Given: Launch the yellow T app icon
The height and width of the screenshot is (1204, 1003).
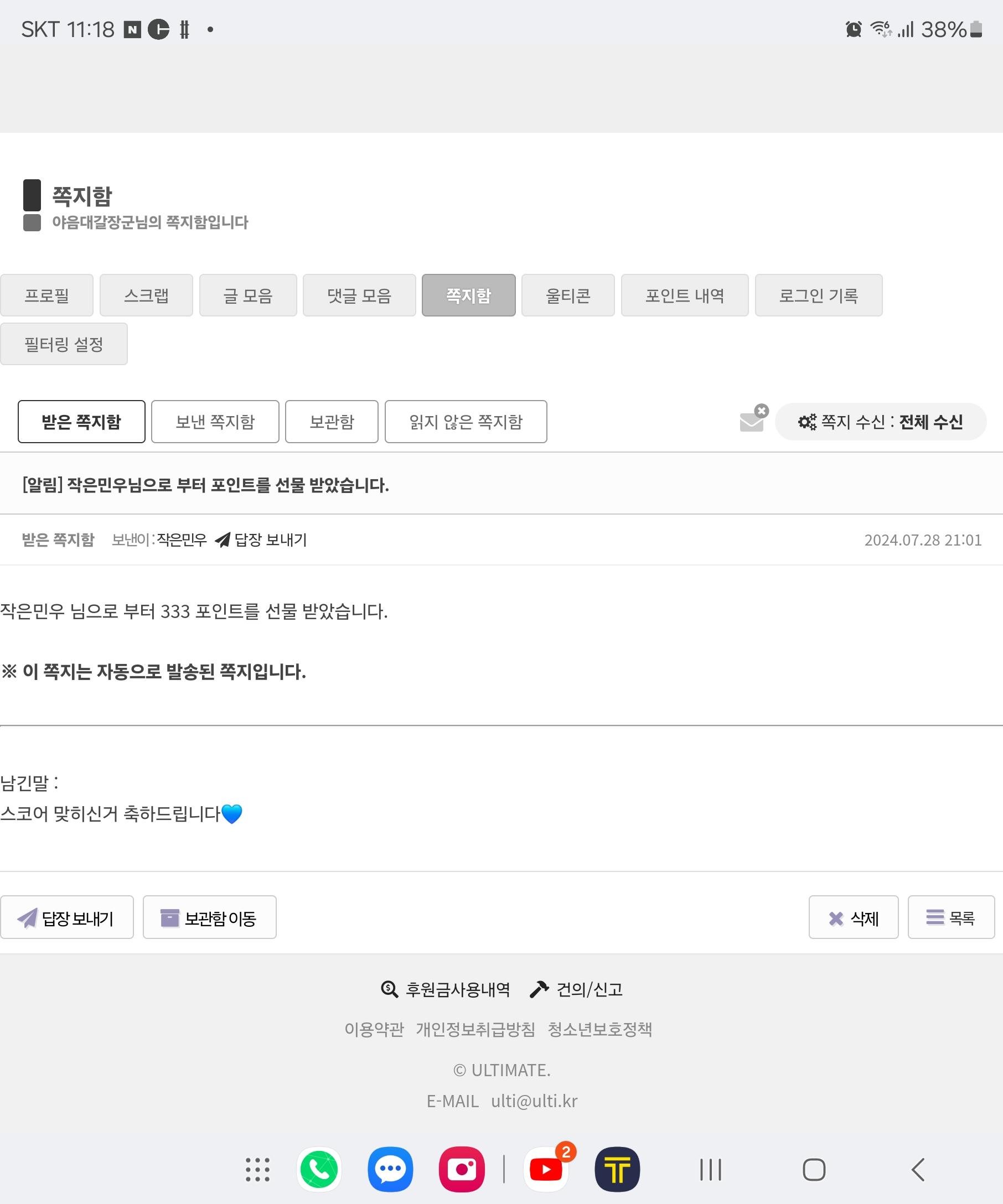Looking at the screenshot, I should coord(617,1169).
